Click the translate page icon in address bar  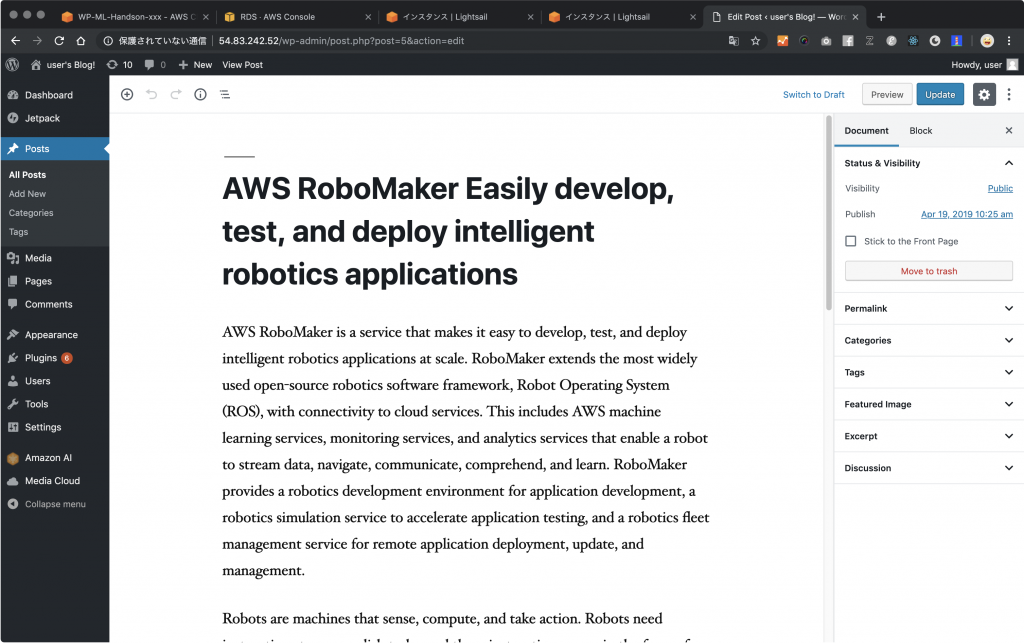pyautogui.click(x=734, y=40)
